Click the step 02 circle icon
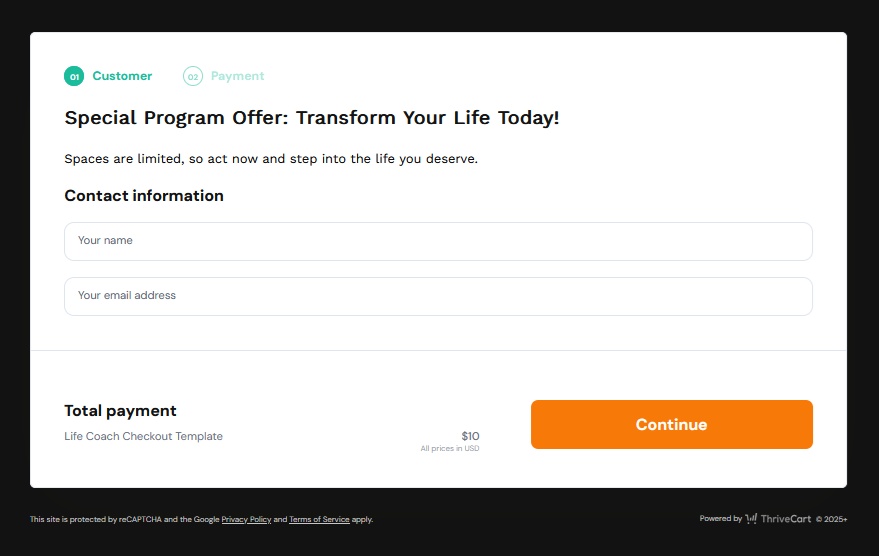This screenshot has height=556, width=879. pyautogui.click(x=193, y=76)
